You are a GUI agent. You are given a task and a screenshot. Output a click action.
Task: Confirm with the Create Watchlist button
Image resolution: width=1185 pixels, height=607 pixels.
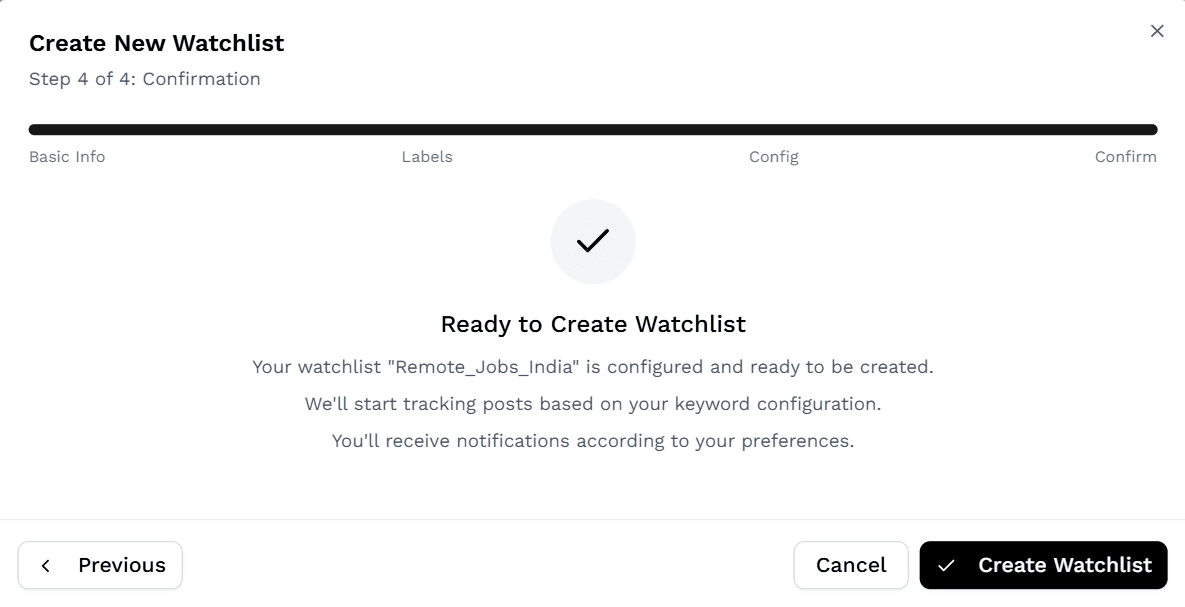1043,565
